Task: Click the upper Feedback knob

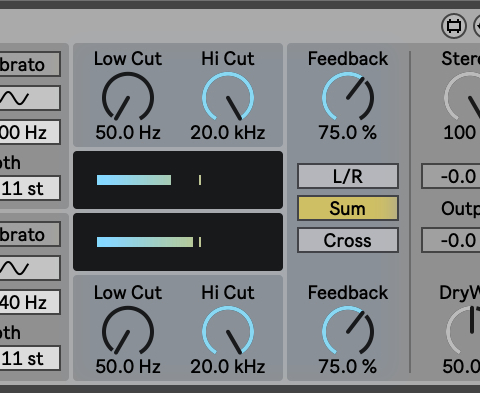Action: (x=348, y=98)
